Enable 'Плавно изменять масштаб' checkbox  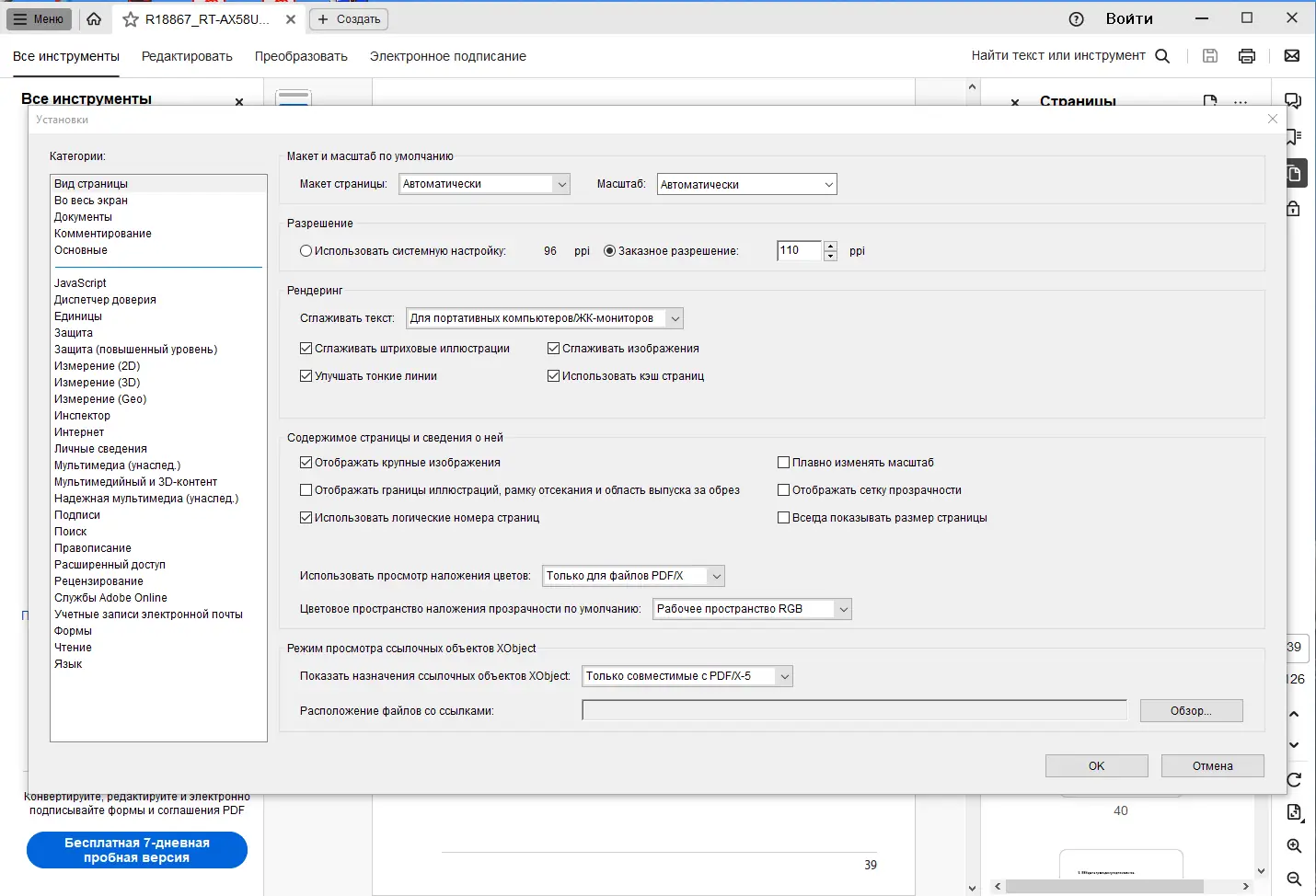pos(783,463)
